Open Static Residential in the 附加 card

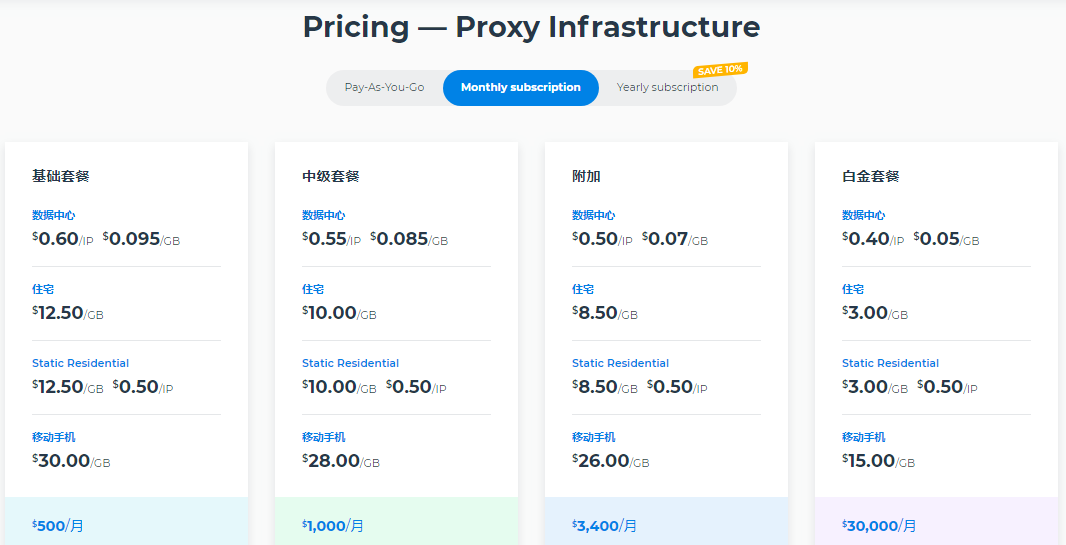620,363
